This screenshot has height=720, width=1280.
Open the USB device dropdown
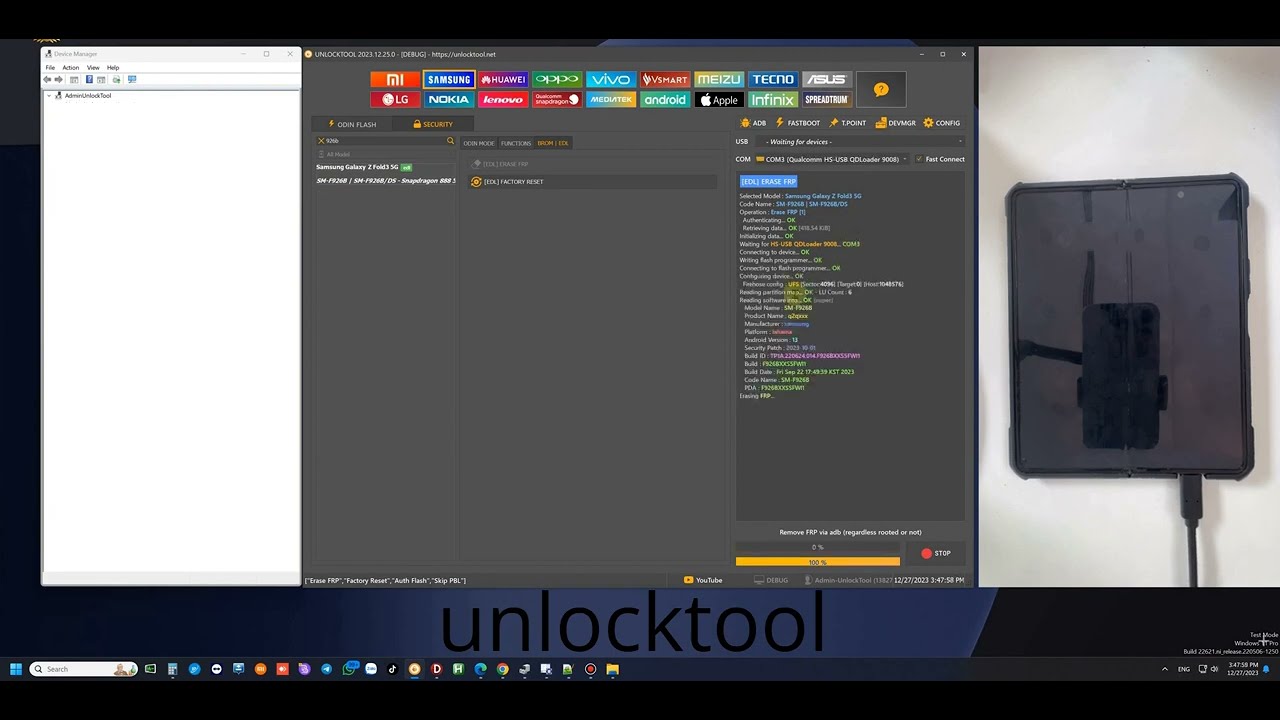click(x=860, y=142)
